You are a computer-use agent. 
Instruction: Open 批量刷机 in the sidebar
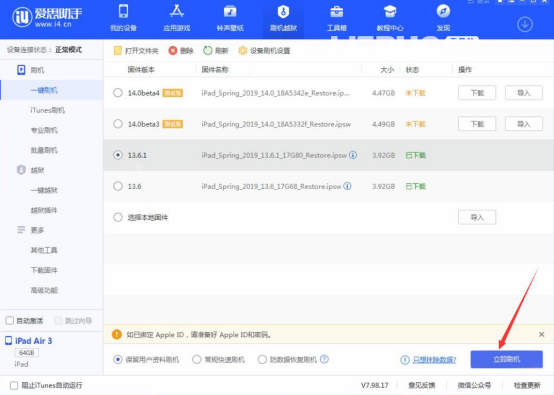pos(44,150)
